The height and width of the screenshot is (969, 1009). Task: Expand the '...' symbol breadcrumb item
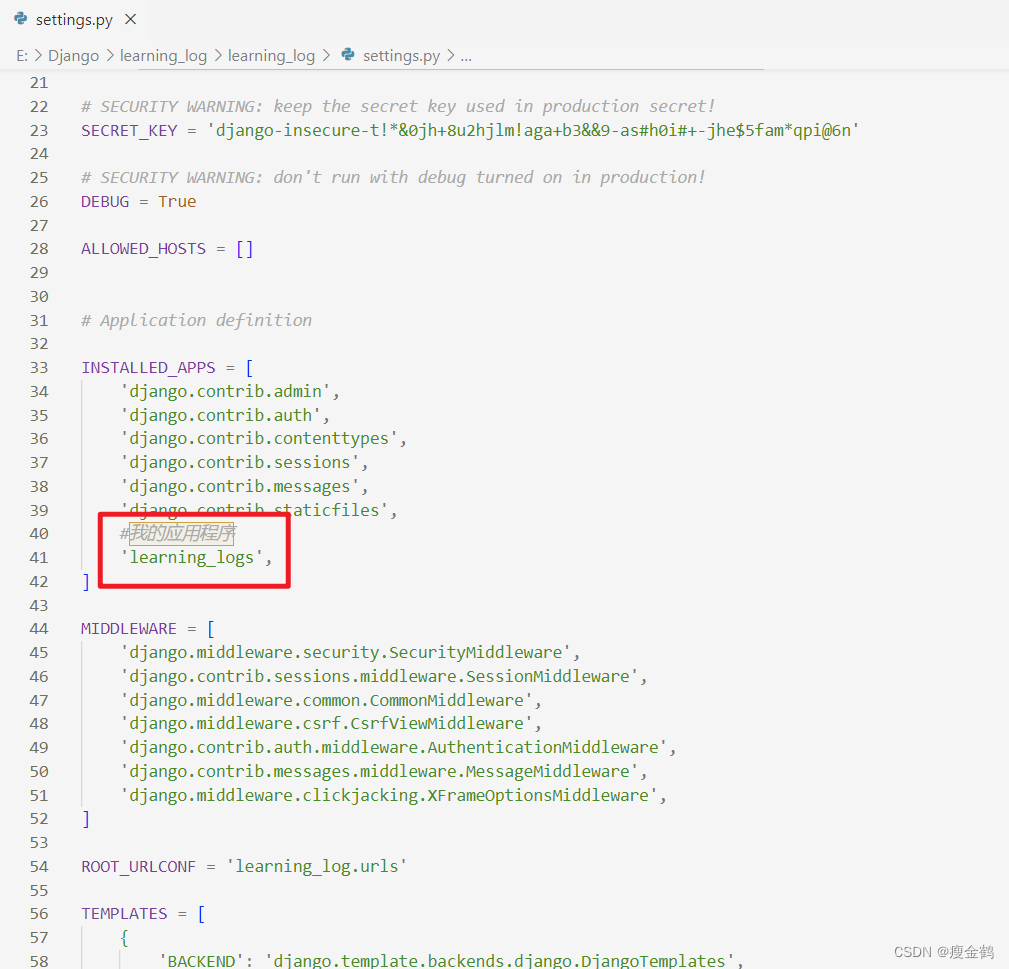[x=466, y=55]
